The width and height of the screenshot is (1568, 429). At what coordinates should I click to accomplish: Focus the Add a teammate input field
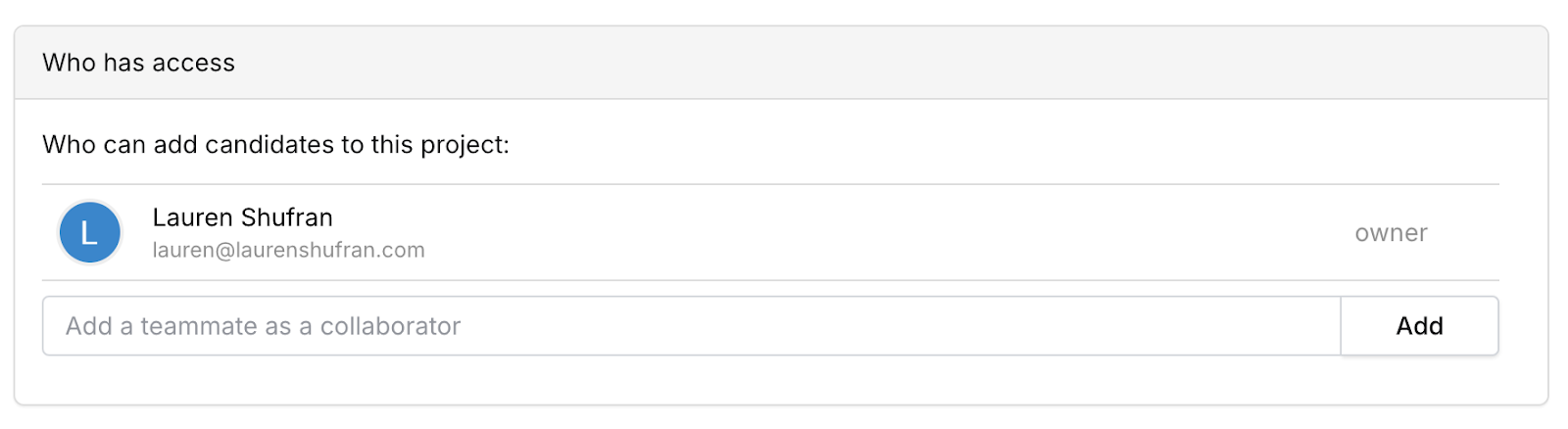pos(691,326)
